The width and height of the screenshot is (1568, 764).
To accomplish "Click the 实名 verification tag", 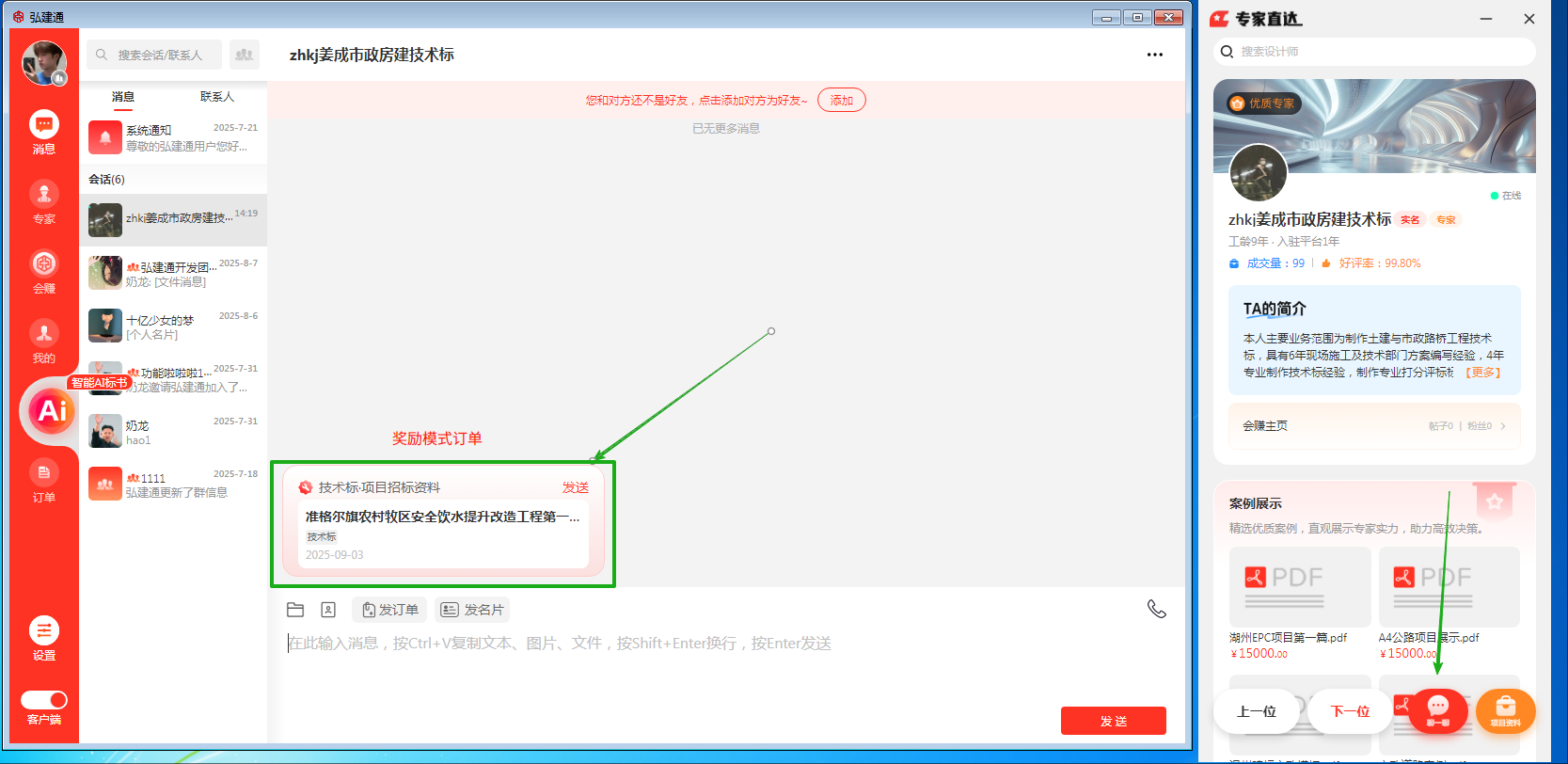I will (1410, 220).
